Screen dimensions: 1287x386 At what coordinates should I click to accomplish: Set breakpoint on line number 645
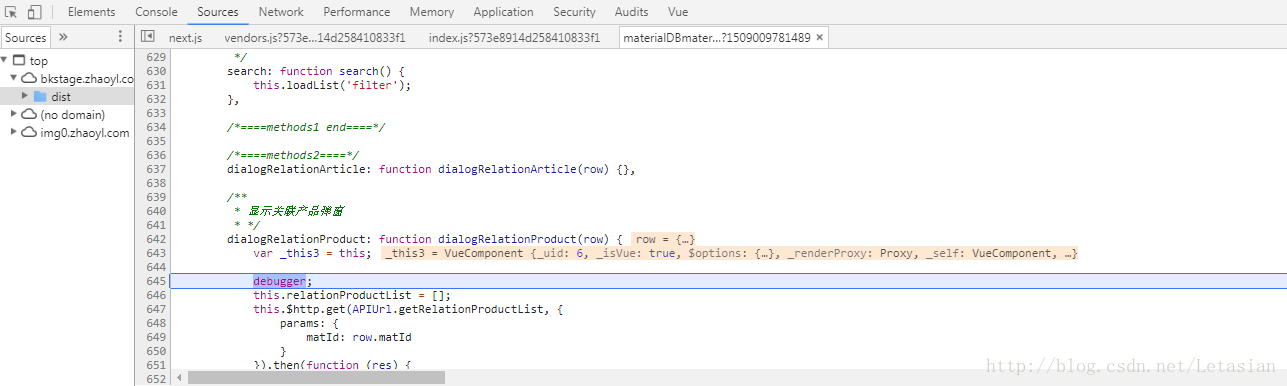pyautogui.click(x=155, y=281)
